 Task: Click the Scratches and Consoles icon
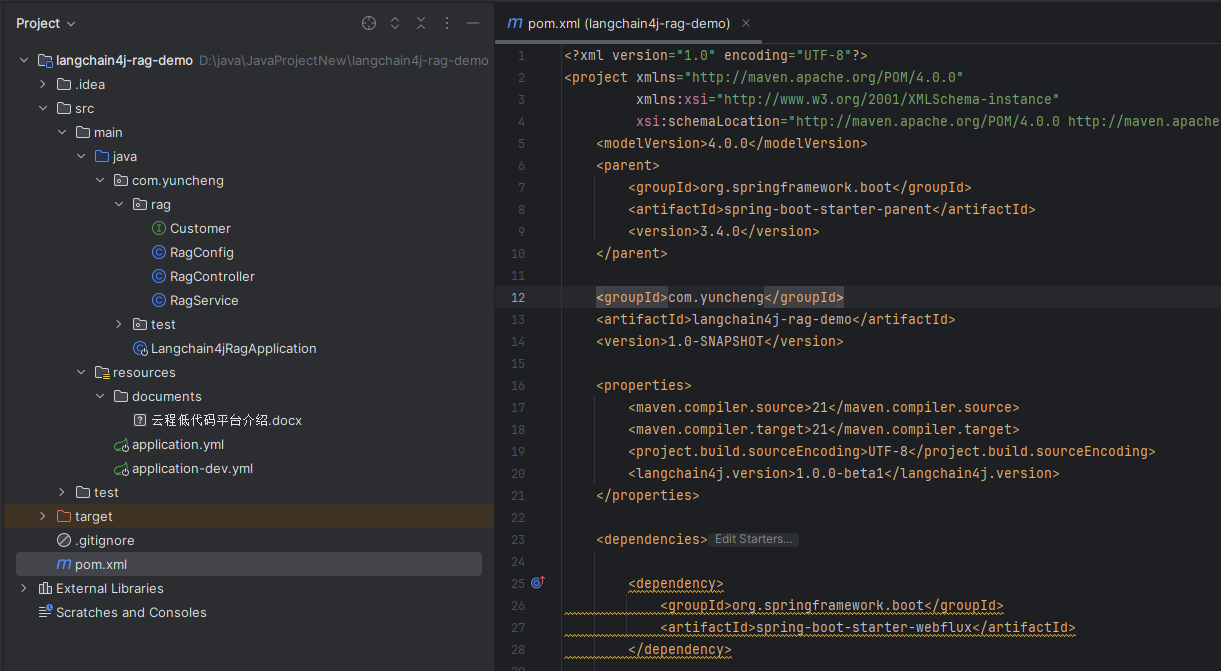click(x=45, y=612)
